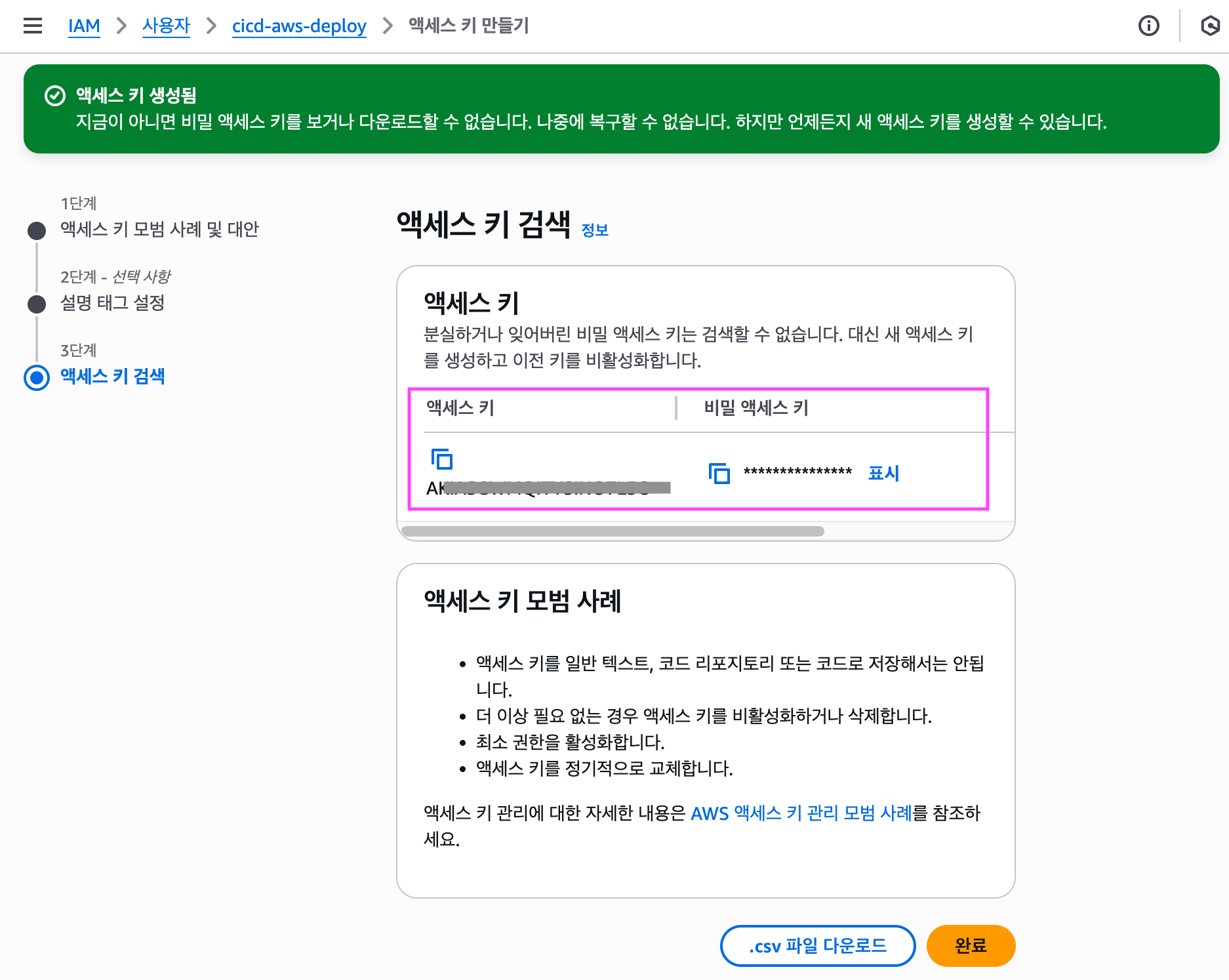1229x980 pixels.
Task: Click 정보 info link beside heading
Action: [595, 230]
